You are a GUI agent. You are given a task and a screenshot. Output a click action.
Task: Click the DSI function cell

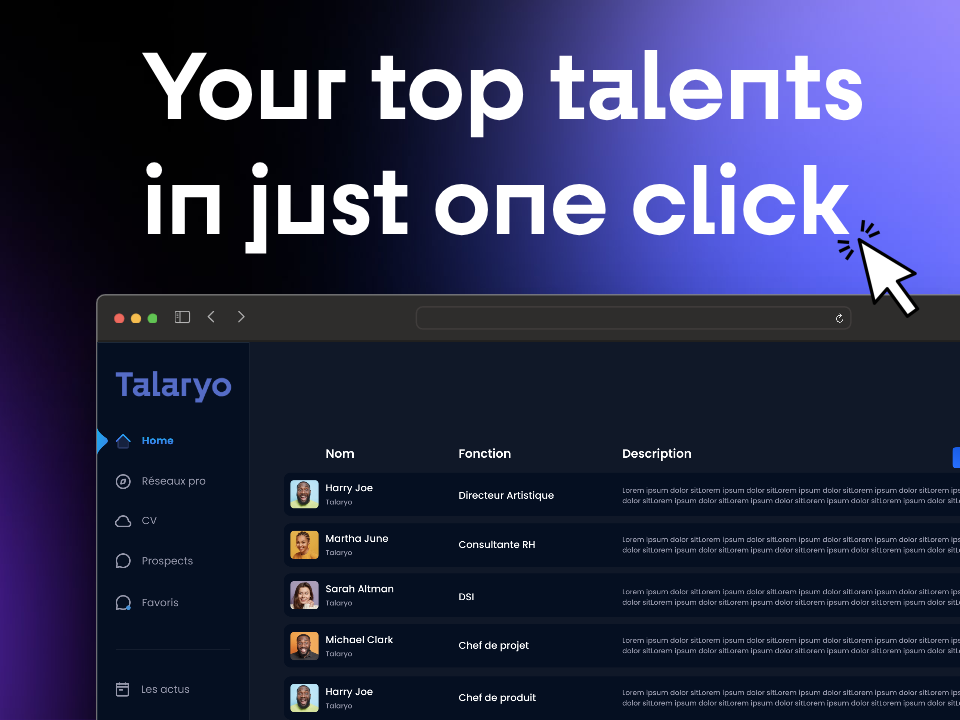coord(466,597)
